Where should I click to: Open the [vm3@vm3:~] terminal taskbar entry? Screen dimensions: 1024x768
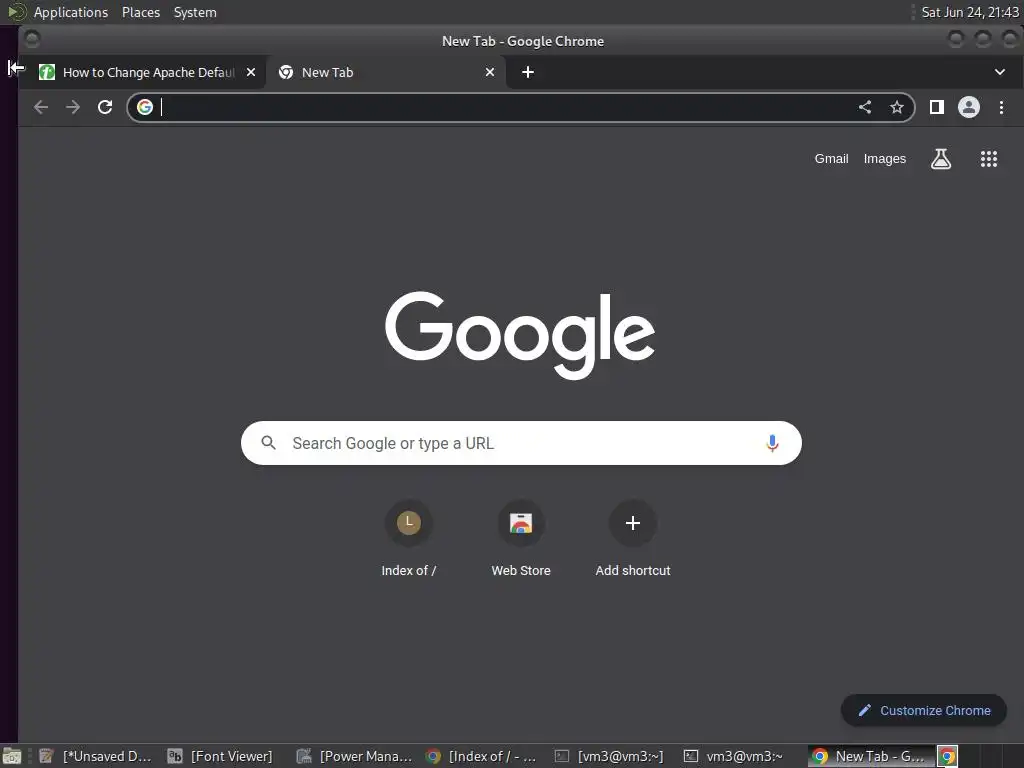point(610,756)
